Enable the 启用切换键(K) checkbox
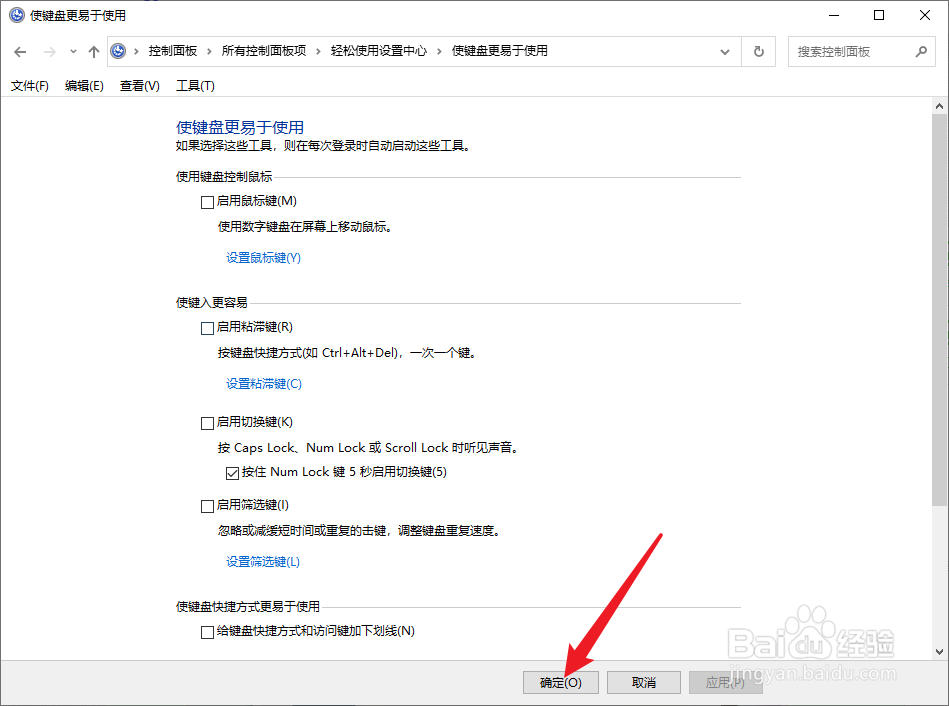 [207, 422]
